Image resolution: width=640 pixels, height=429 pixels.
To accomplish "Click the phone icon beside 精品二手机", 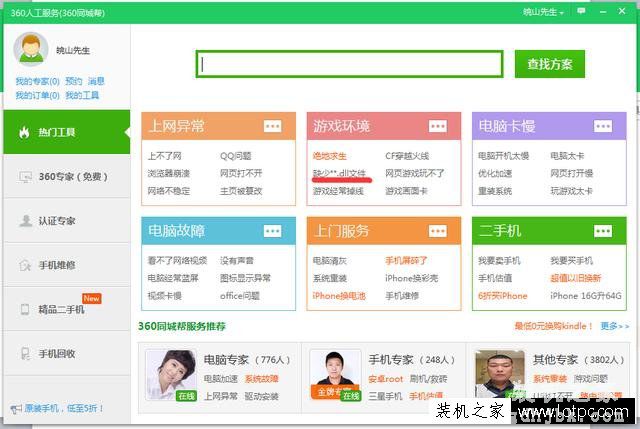I will (x=25, y=309).
